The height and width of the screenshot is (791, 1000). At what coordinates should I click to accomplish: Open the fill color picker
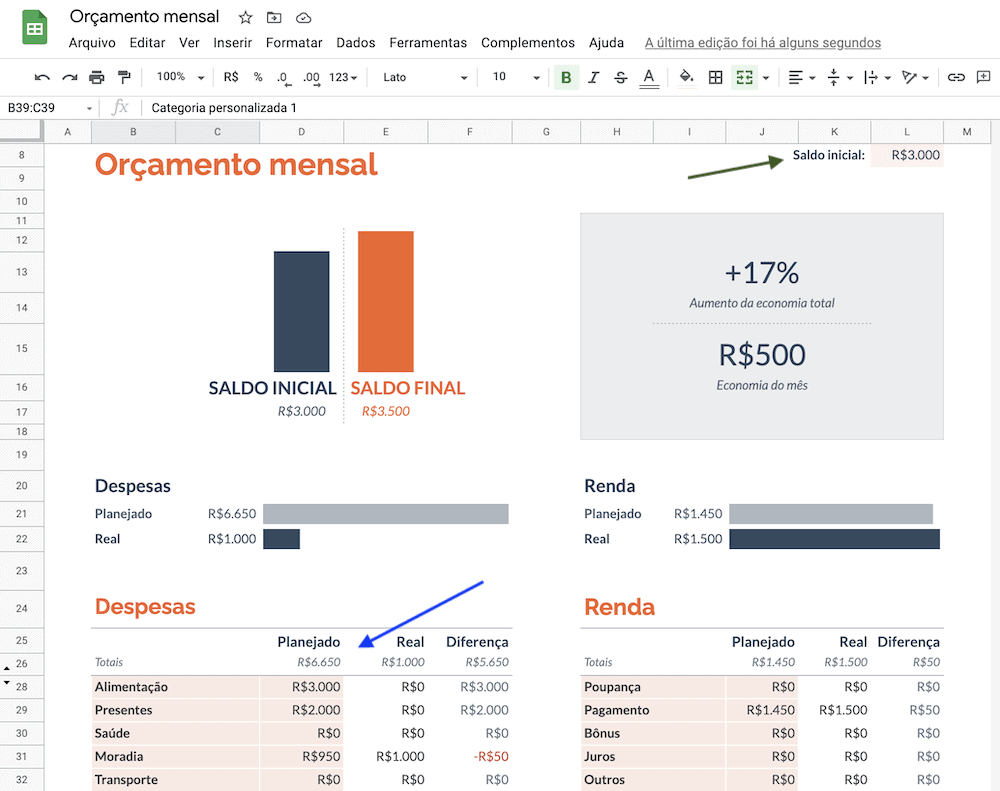click(x=686, y=77)
